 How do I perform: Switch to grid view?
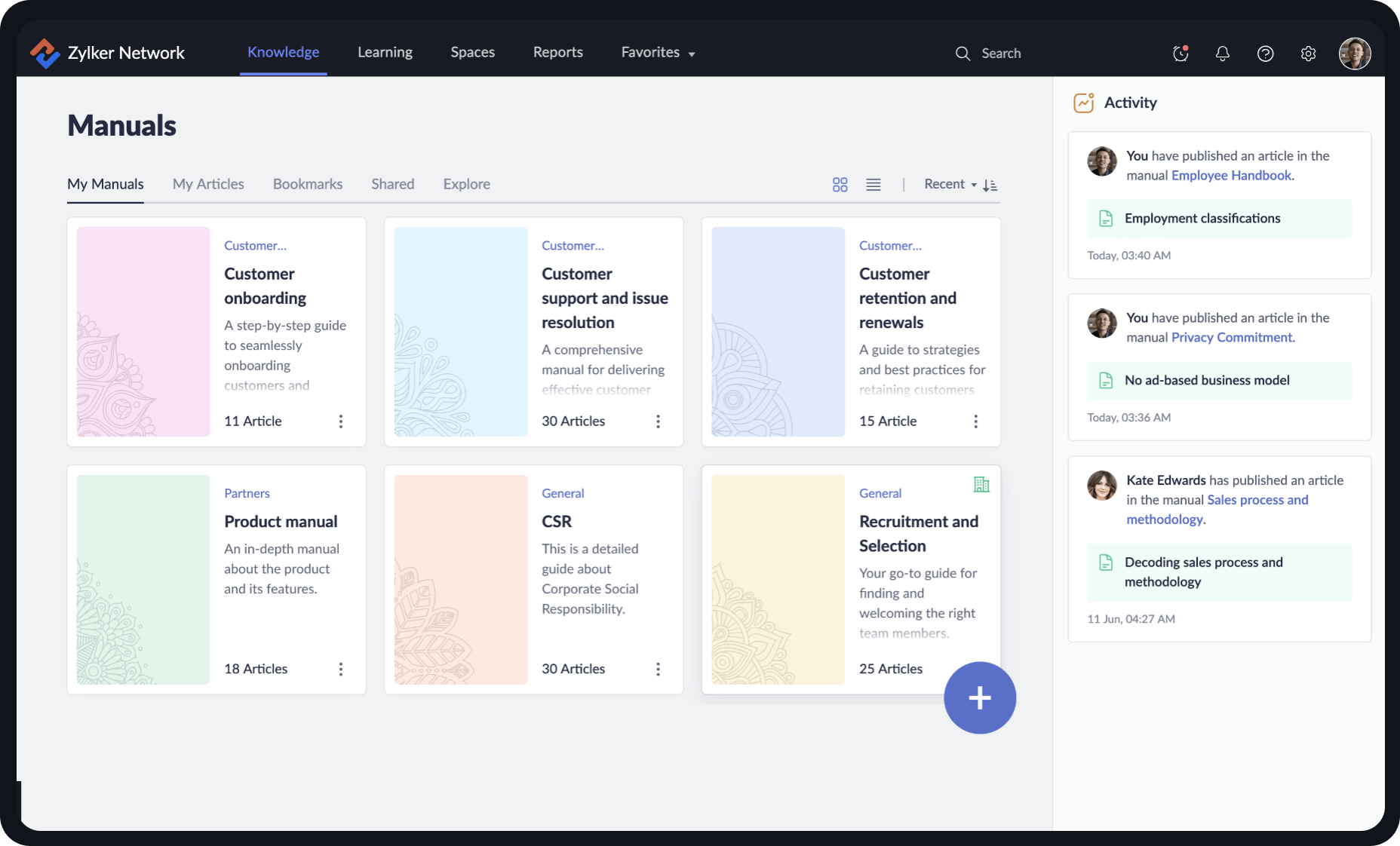click(840, 185)
